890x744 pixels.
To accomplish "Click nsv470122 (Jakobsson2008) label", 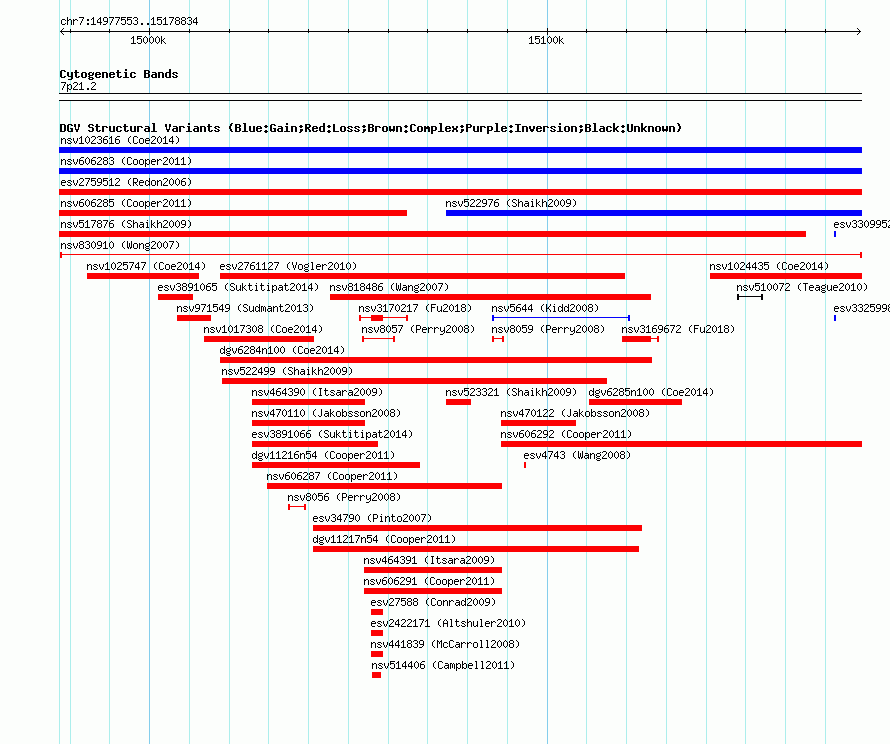I will pyautogui.click(x=575, y=413).
